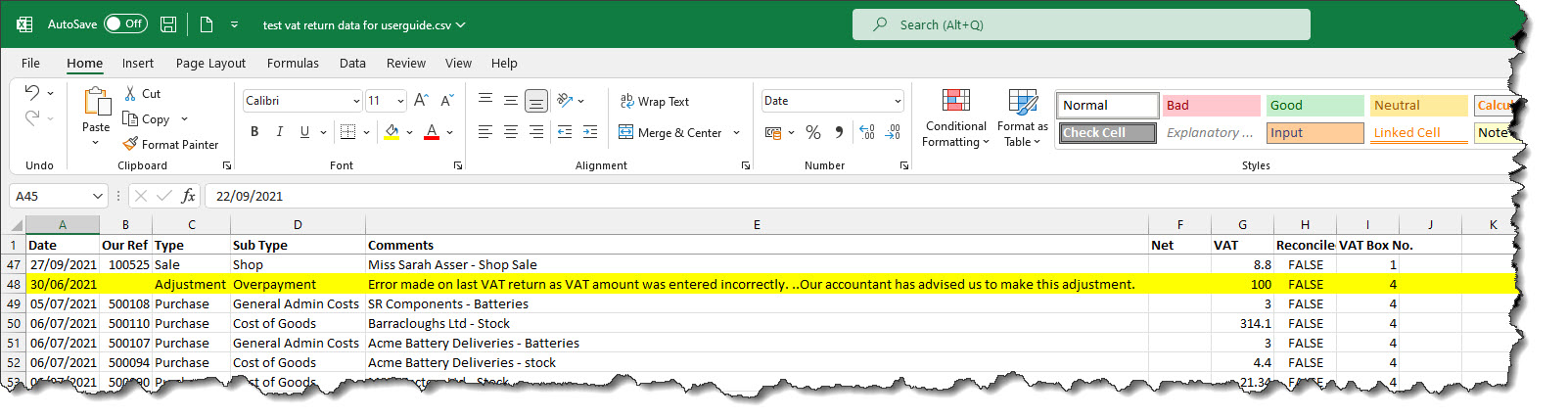1568x418 pixels.
Task: Click the Percent Style icon
Action: point(812,132)
